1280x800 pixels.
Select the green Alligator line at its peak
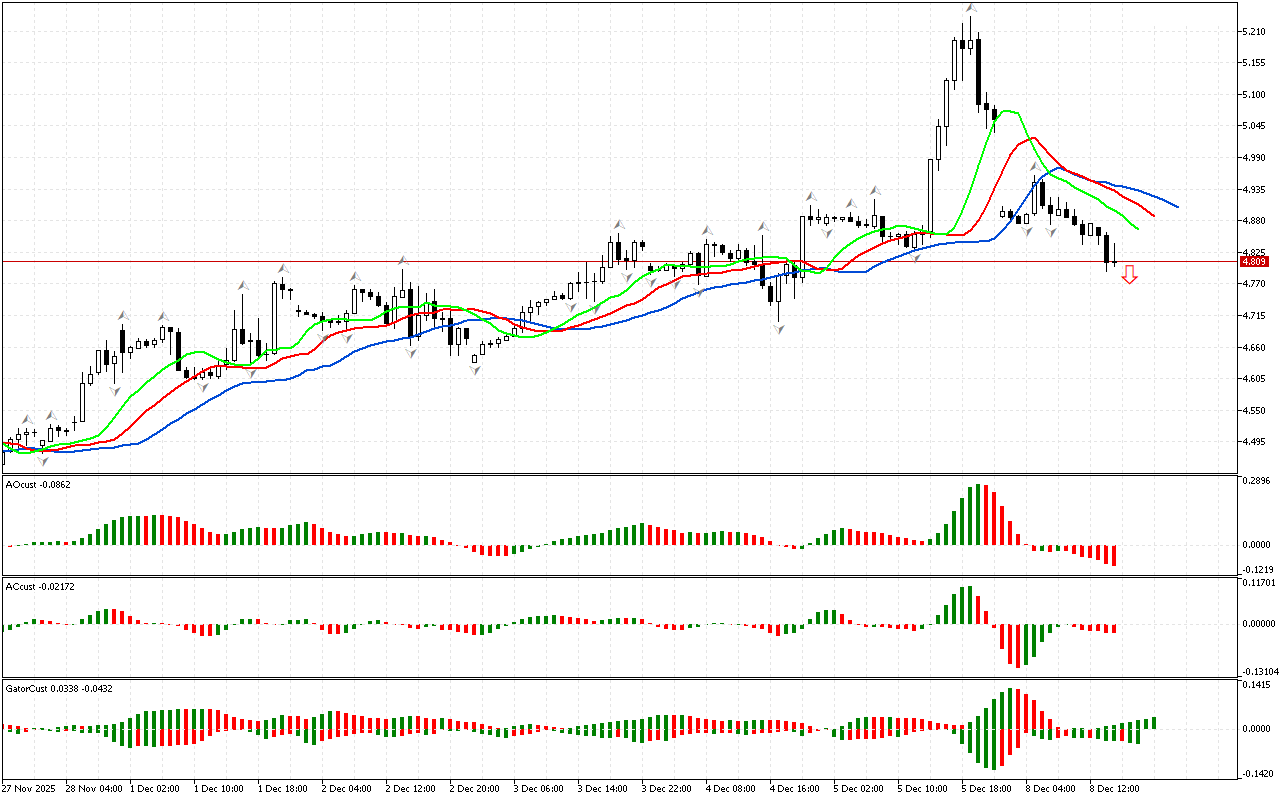pyautogui.click(x=1010, y=111)
